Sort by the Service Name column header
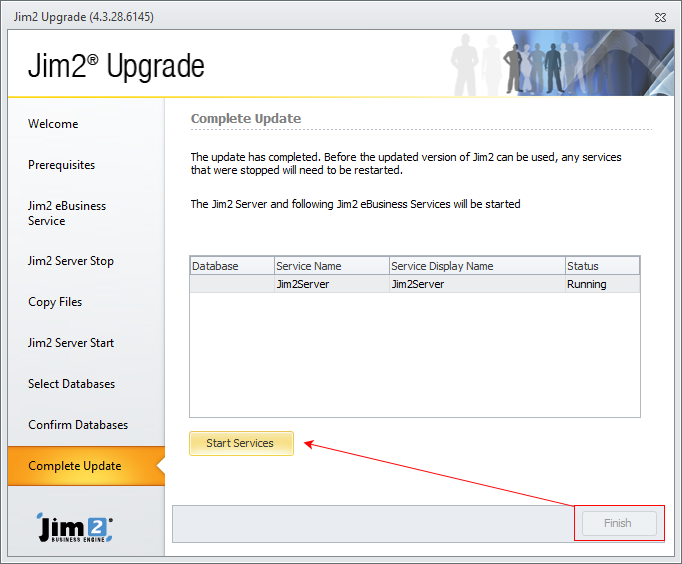 pyautogui.click(x=332, y=266)
